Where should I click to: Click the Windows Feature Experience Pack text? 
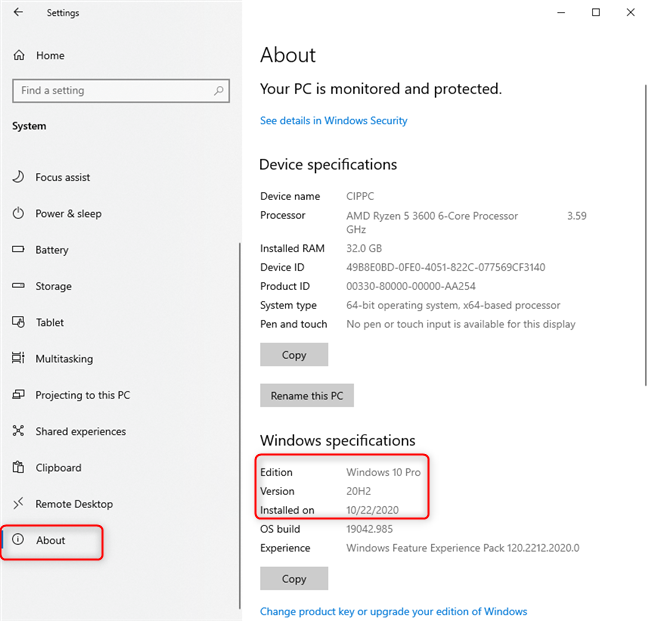[x=463, y=548]
